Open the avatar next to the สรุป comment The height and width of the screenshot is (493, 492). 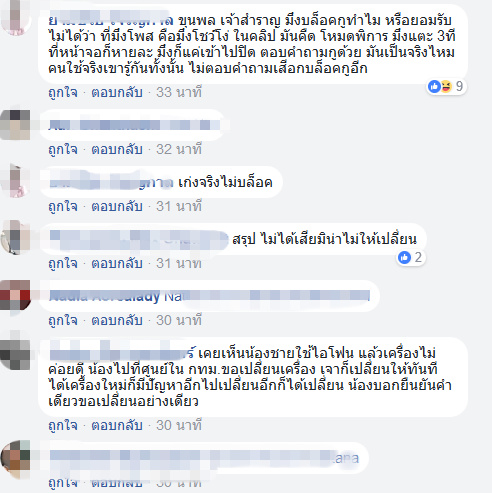point(15,238)
